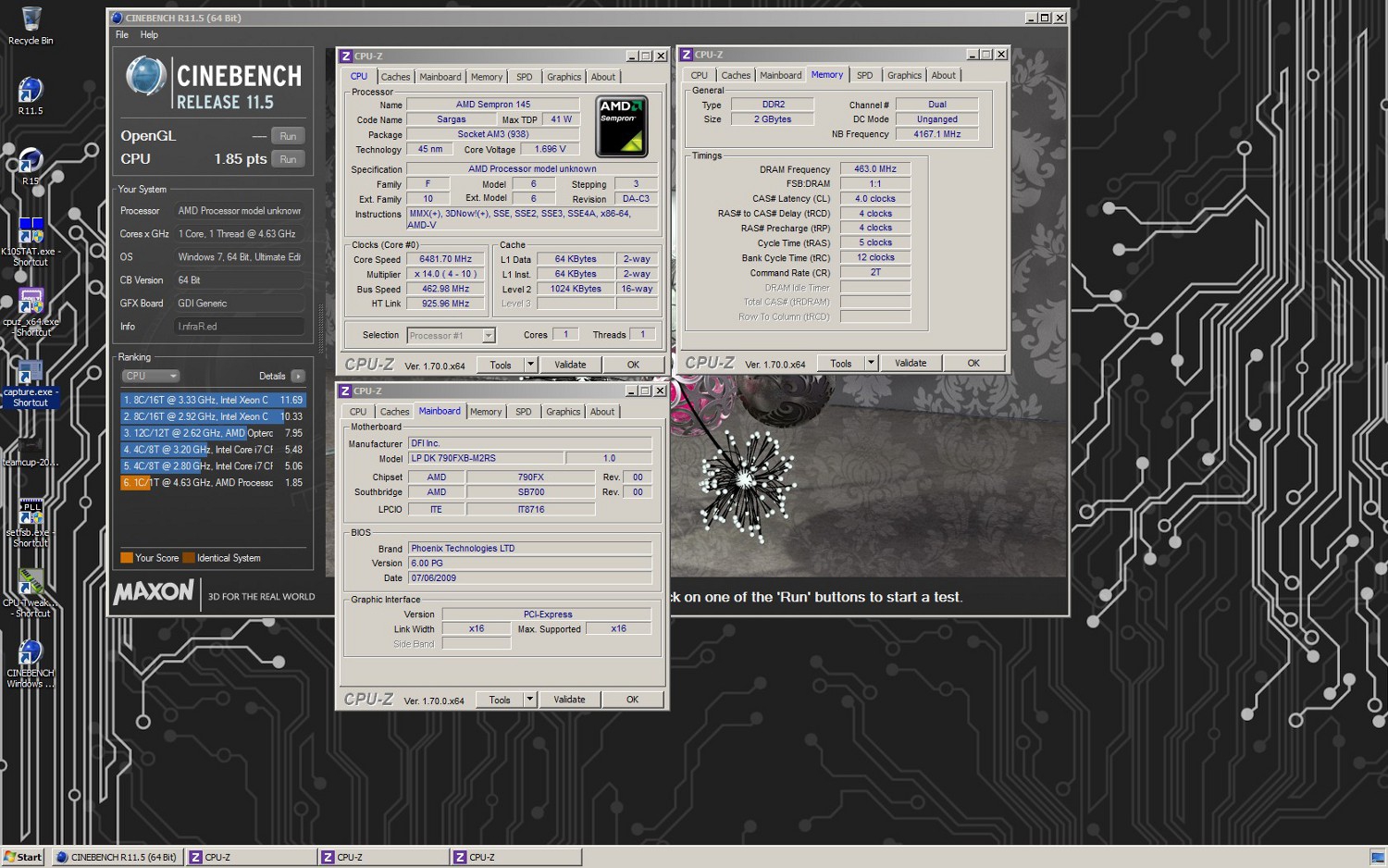Select ranking row 4 Intel Core i7 5.48
The width and height of the screenshot is (1388, 868).
(x=213, y=450)
